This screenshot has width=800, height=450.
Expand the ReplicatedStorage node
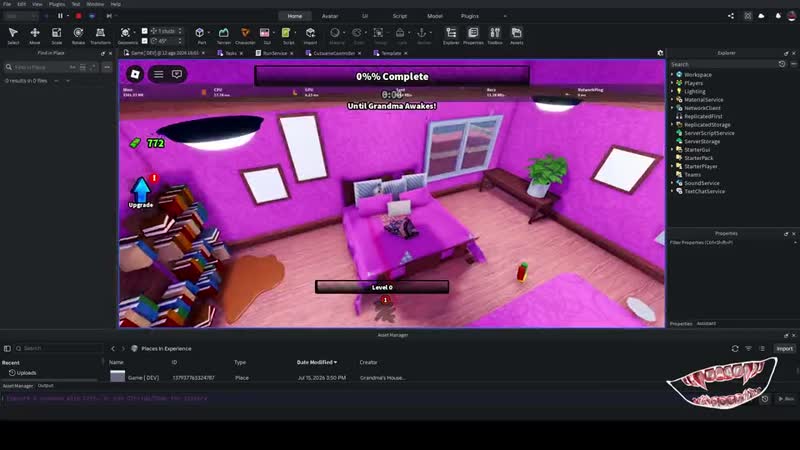(672, 124)
